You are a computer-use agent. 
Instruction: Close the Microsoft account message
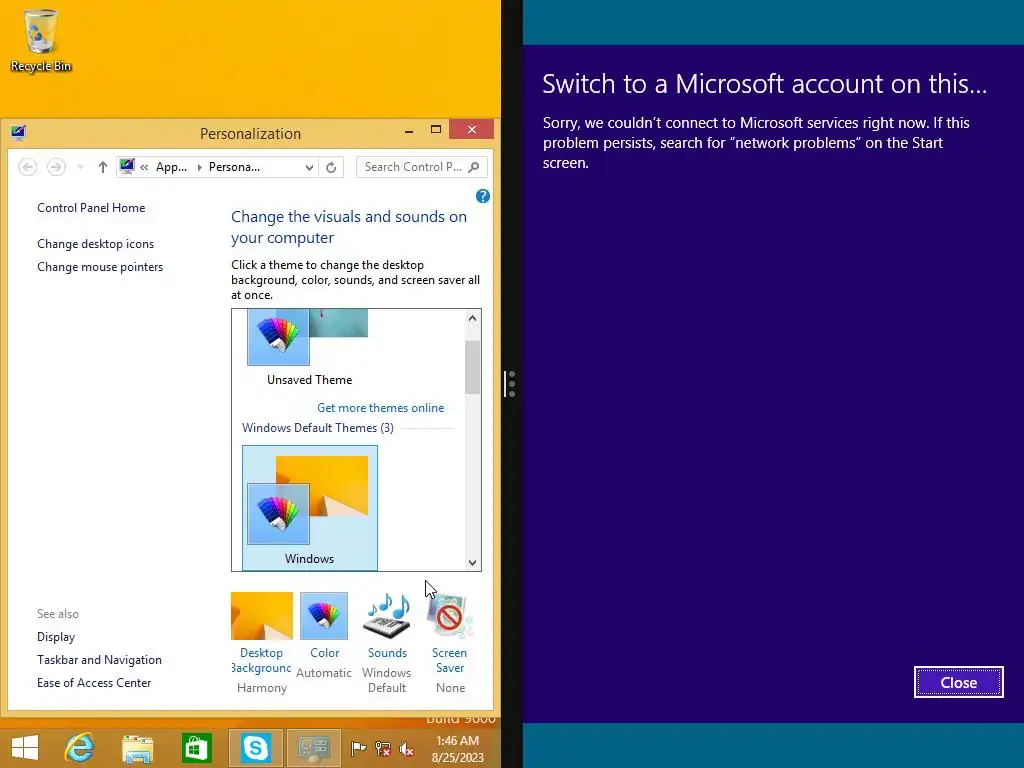(x=958, y=682)
